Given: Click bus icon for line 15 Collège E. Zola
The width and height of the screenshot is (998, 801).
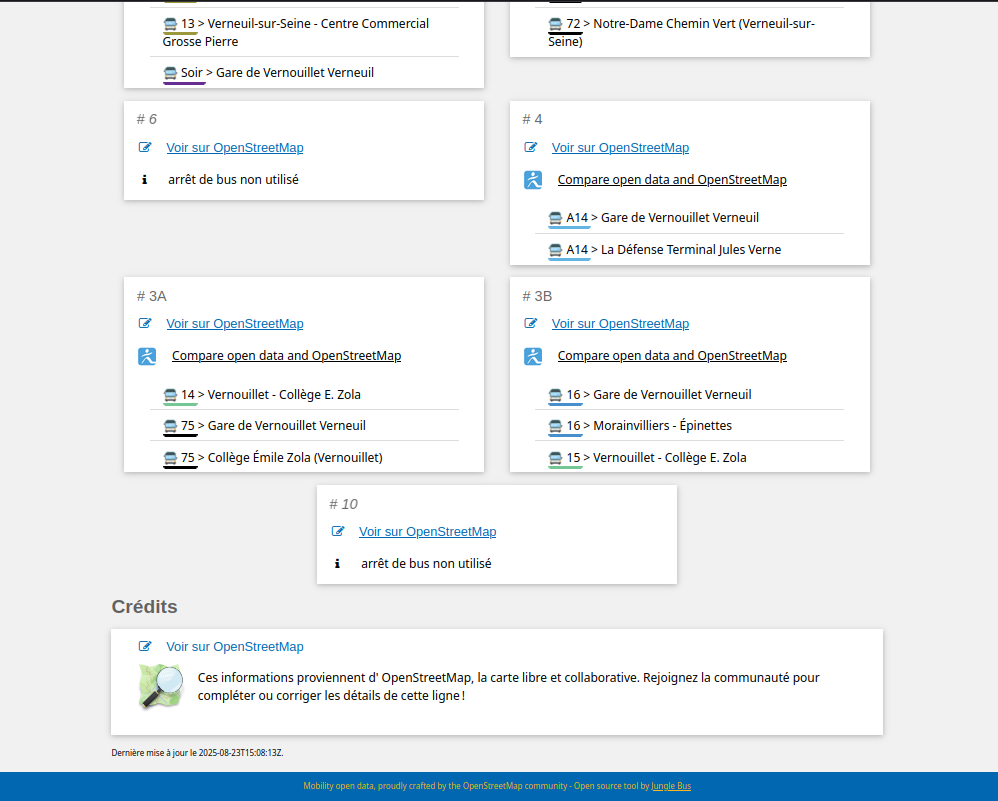Looking at the screenshot, I should [x=556, y=458].
